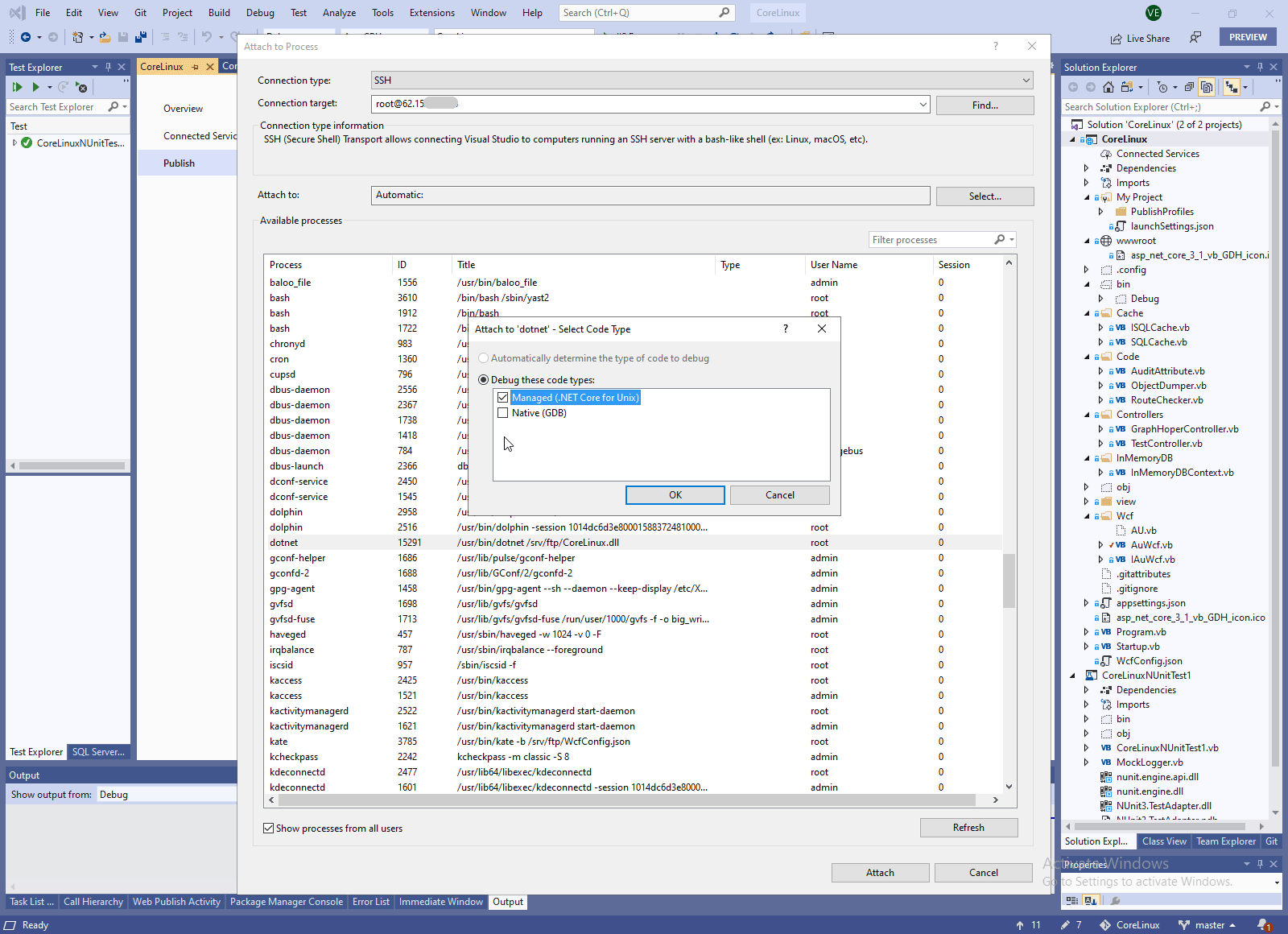
Task: Click the Attach button
Action: (880, 873)
